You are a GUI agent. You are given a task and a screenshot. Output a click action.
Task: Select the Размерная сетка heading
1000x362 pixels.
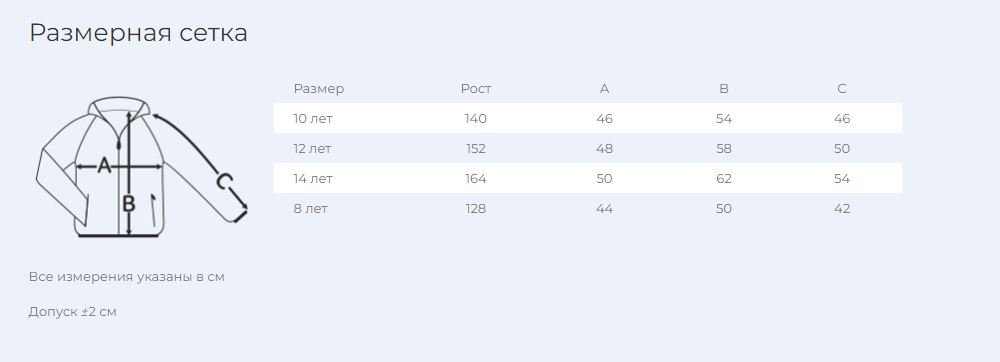click(138, 33)
